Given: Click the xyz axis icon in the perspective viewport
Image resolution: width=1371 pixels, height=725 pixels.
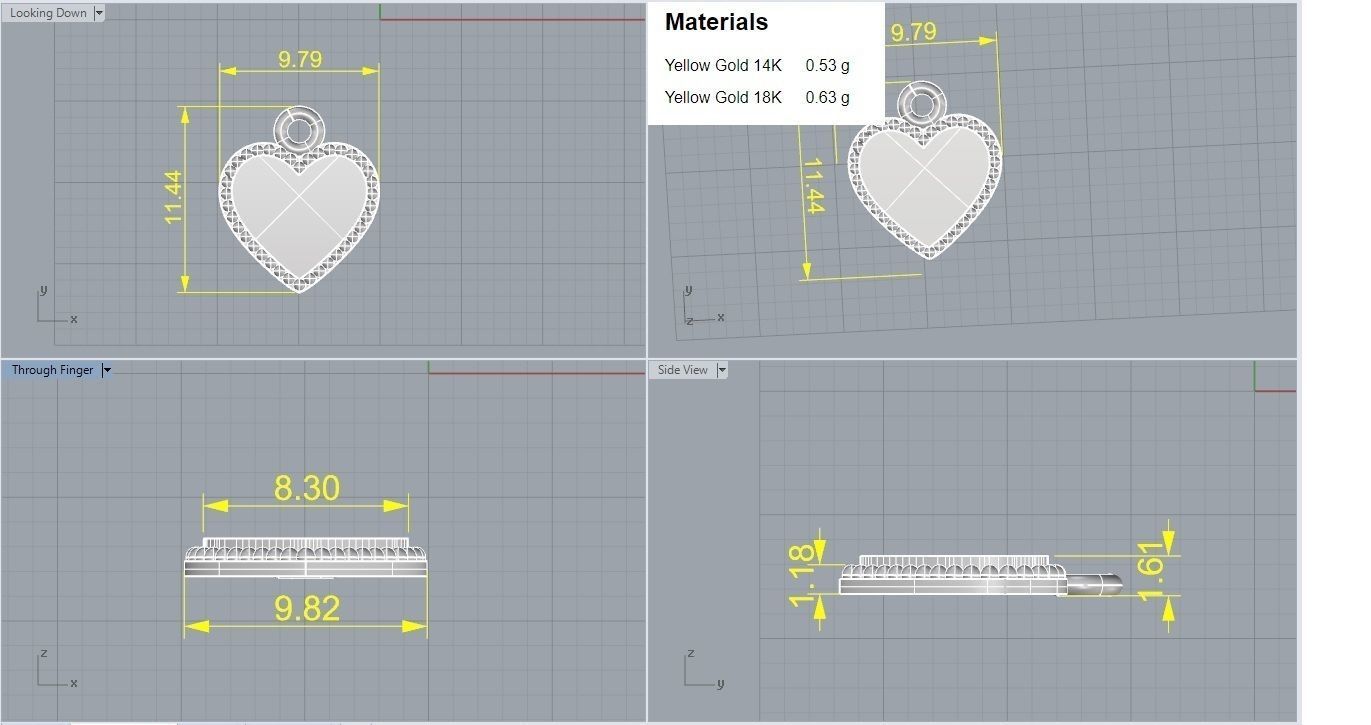Looking at the screenshot, I should 704,305.
